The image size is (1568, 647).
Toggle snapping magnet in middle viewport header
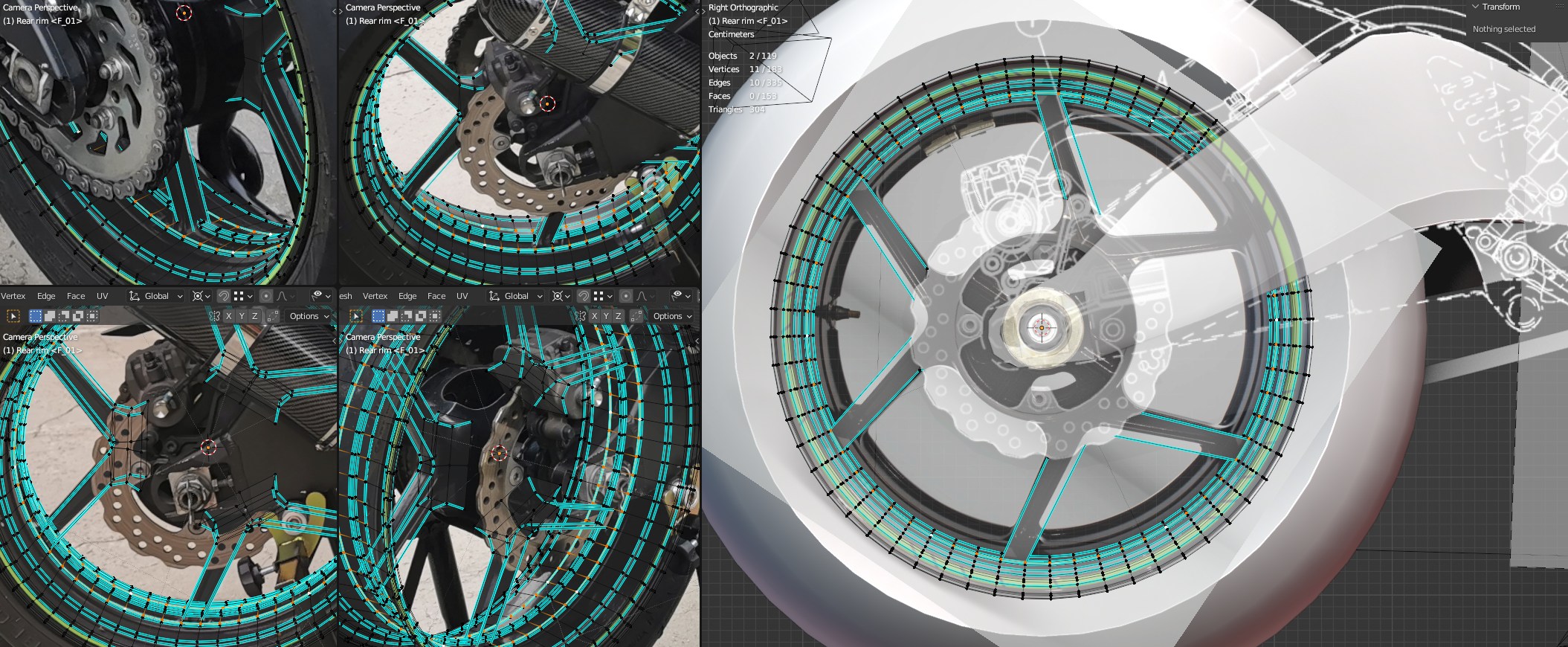[x=584, y=296]
